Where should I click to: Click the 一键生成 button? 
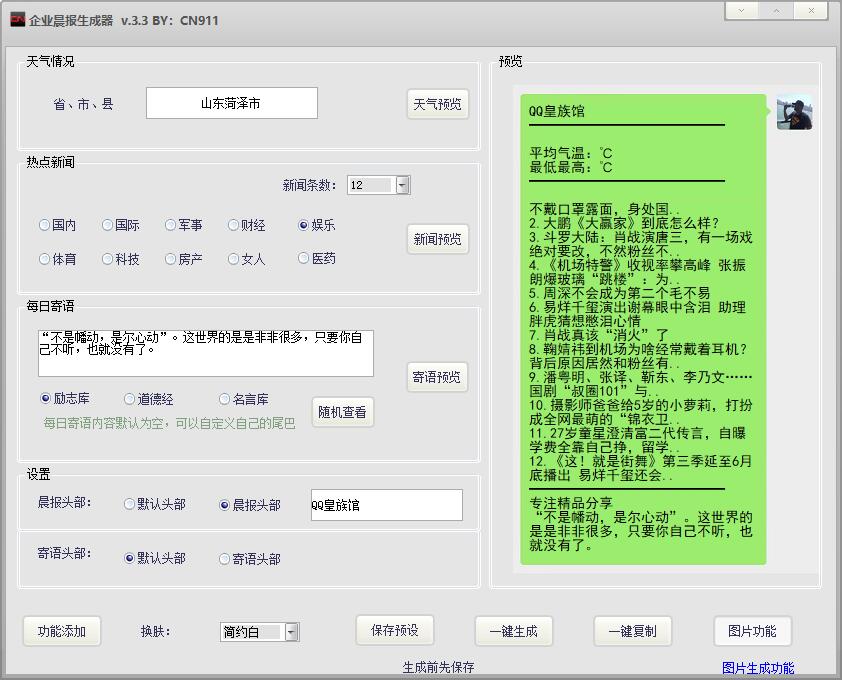pyautogui.click(x=513, y=631)
